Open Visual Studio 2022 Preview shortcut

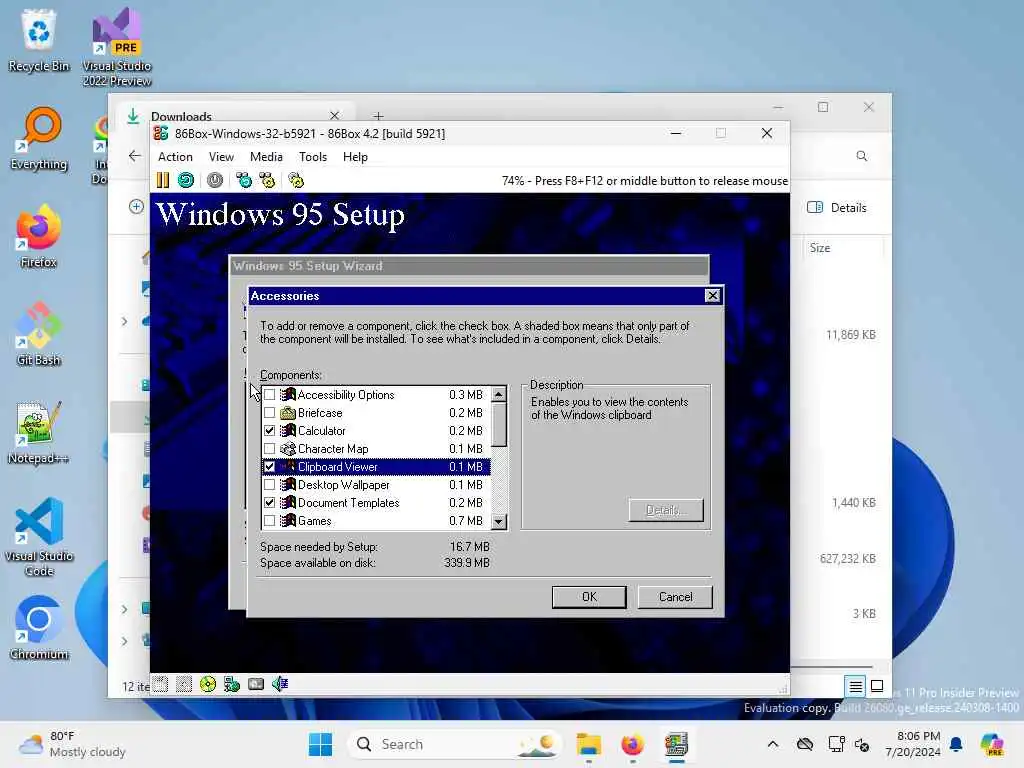(117, 47)
